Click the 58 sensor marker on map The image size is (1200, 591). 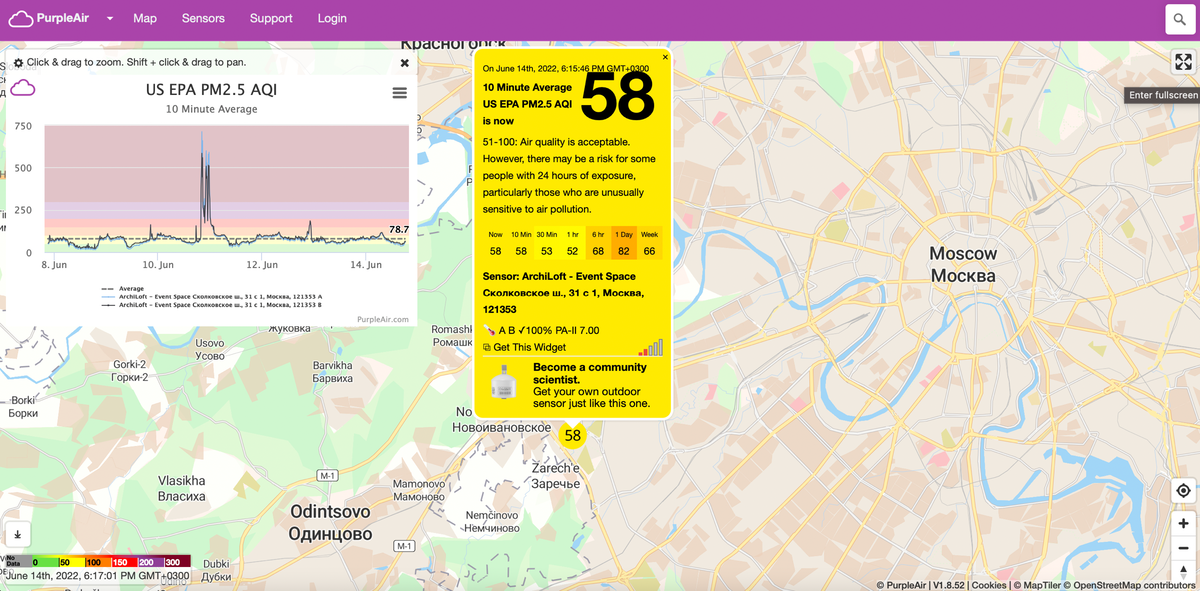click(573, 435)
